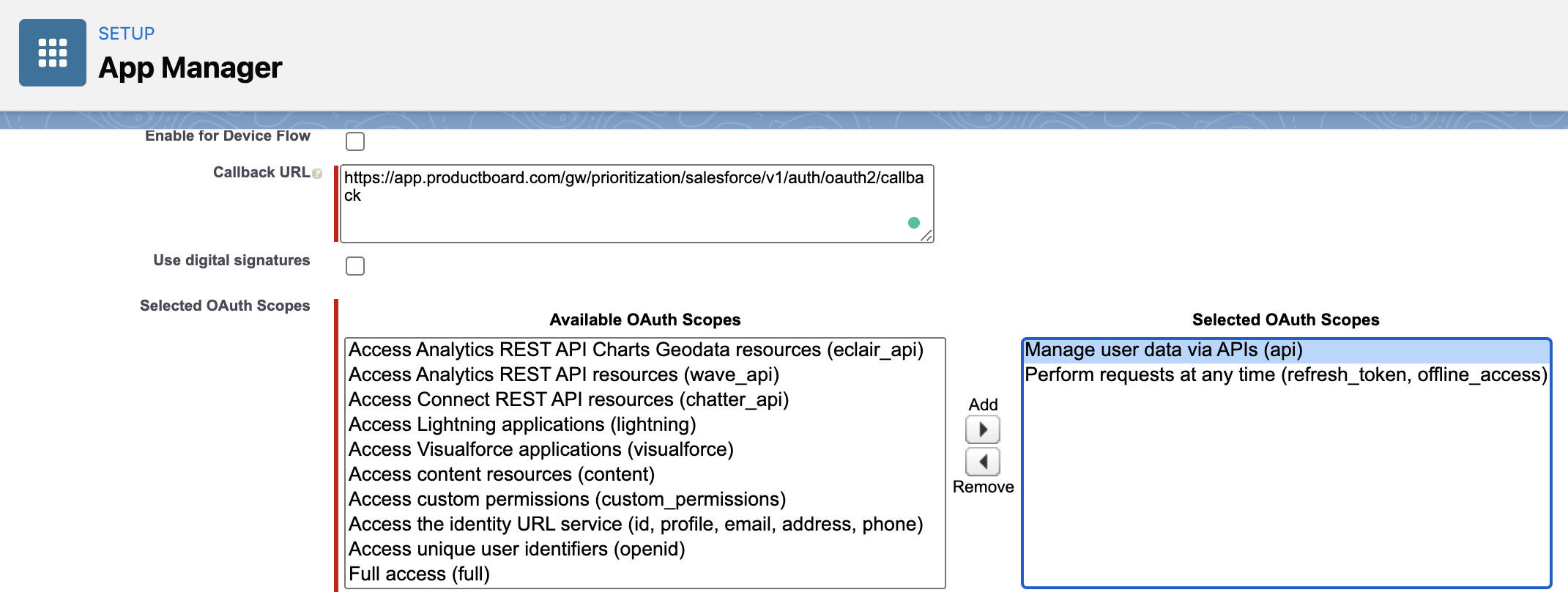The image size is (1568, 598).
Task: Select Access Analytics REST API Charts Geodata (eclair_api)
Action: (x=644, y=350)
